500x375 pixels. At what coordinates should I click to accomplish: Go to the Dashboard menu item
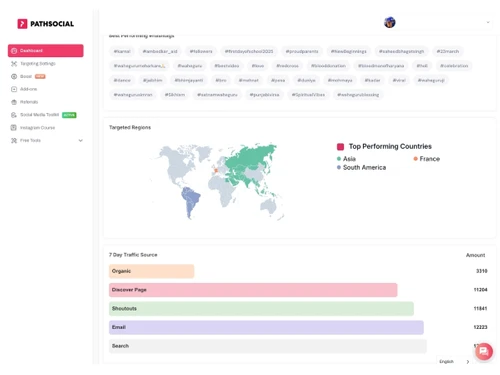[46, 51]
